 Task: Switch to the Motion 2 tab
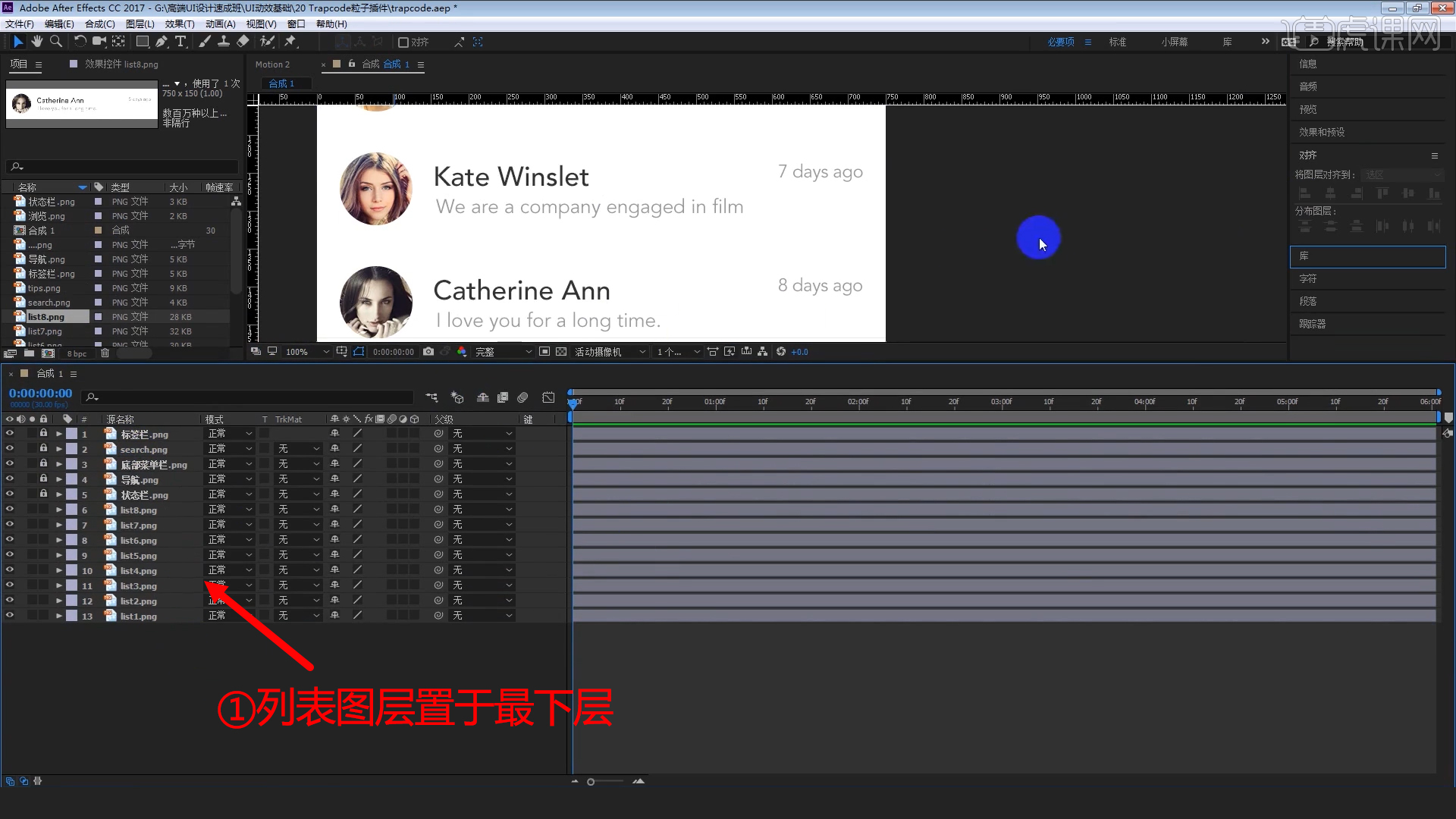(x=273, y=64)
